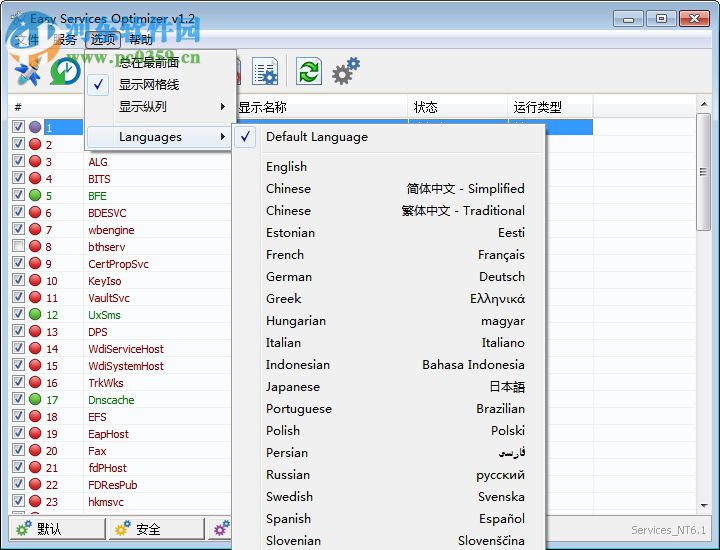This screenshot has height=550, width=720.
Task: Select Hungarian language
Action: (x=389, y=321)
